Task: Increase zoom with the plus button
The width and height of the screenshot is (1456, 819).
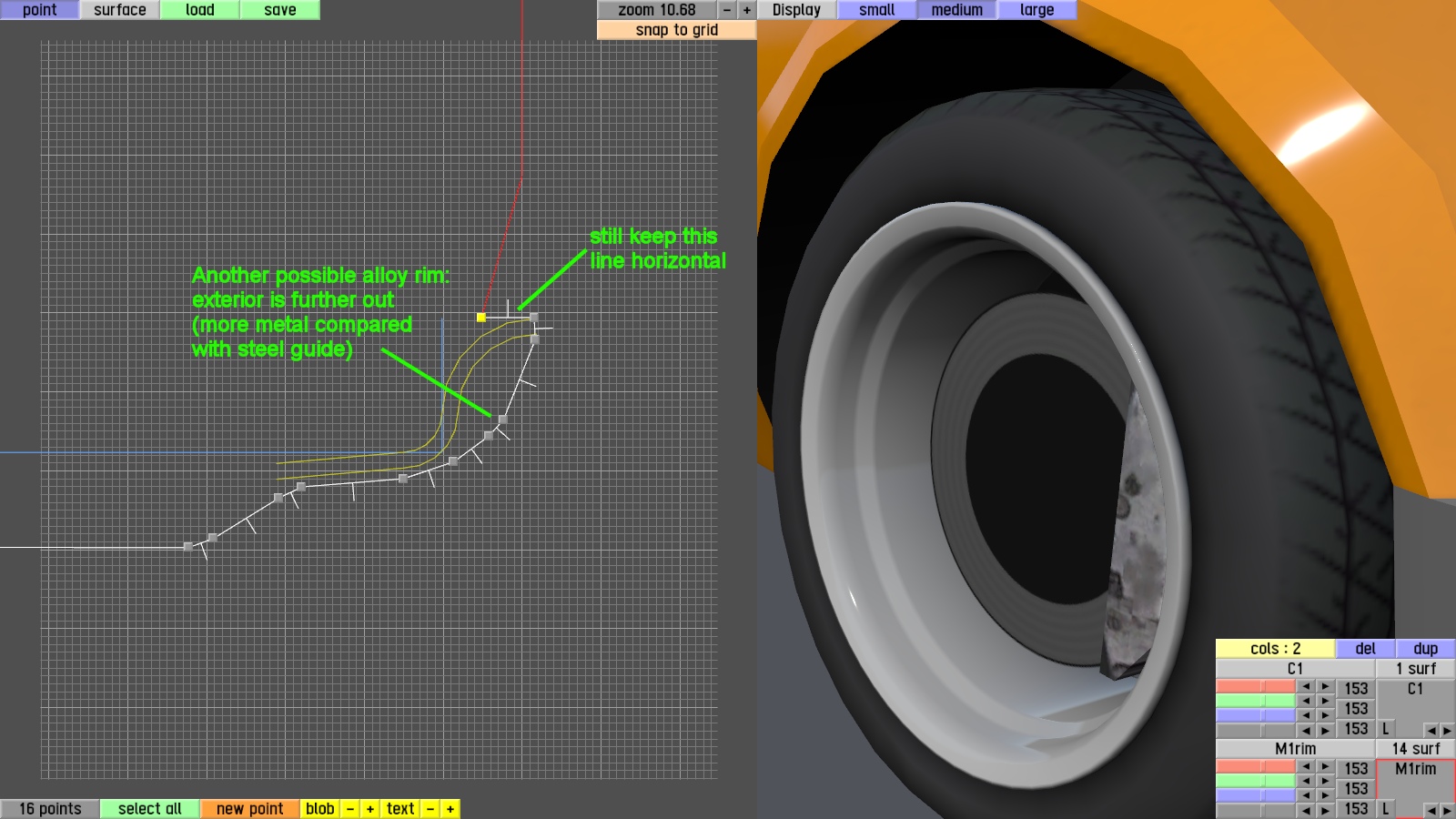Action: [746, 10]
